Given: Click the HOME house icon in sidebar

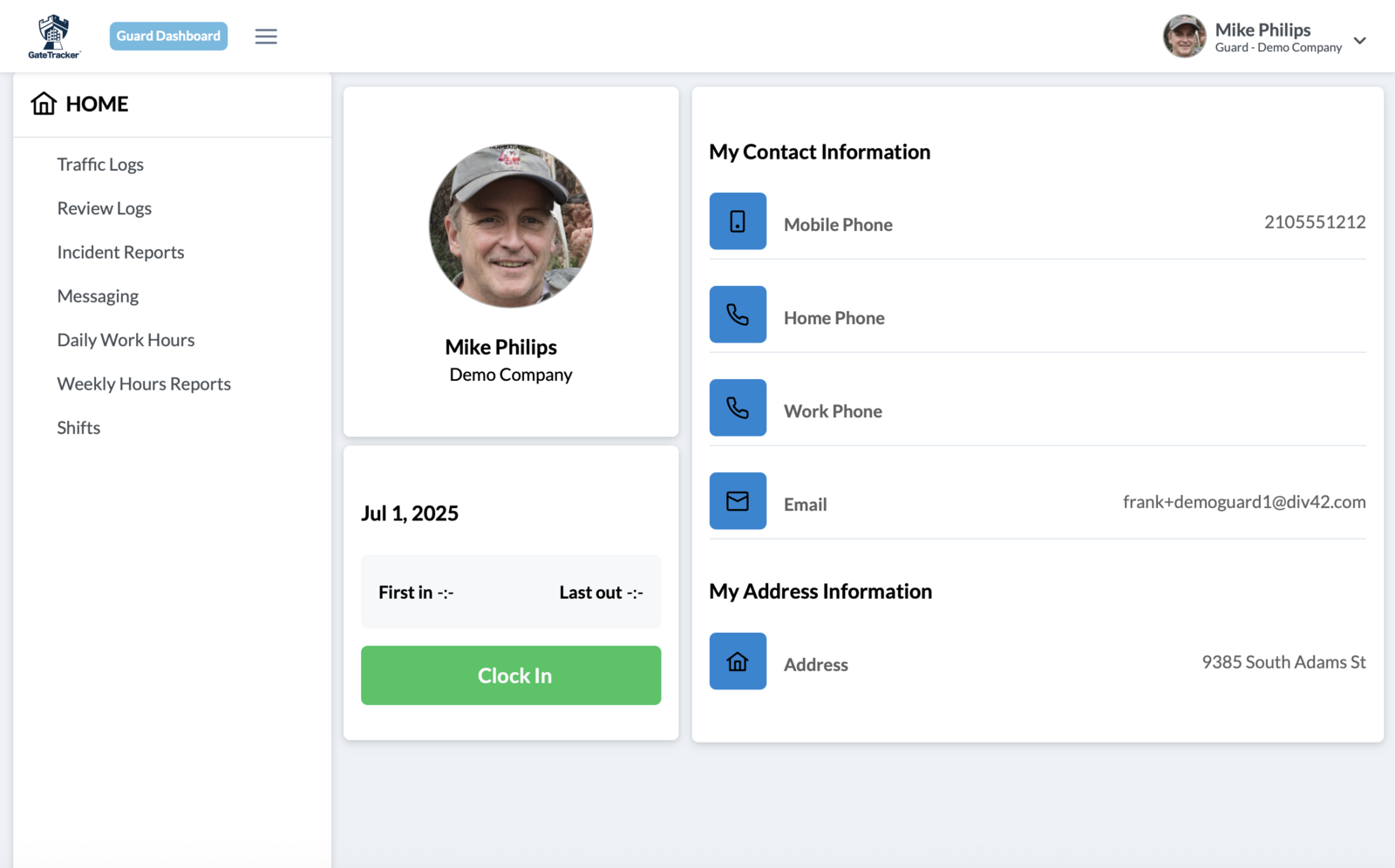Looking at the screenshot, I should point(44,104).
